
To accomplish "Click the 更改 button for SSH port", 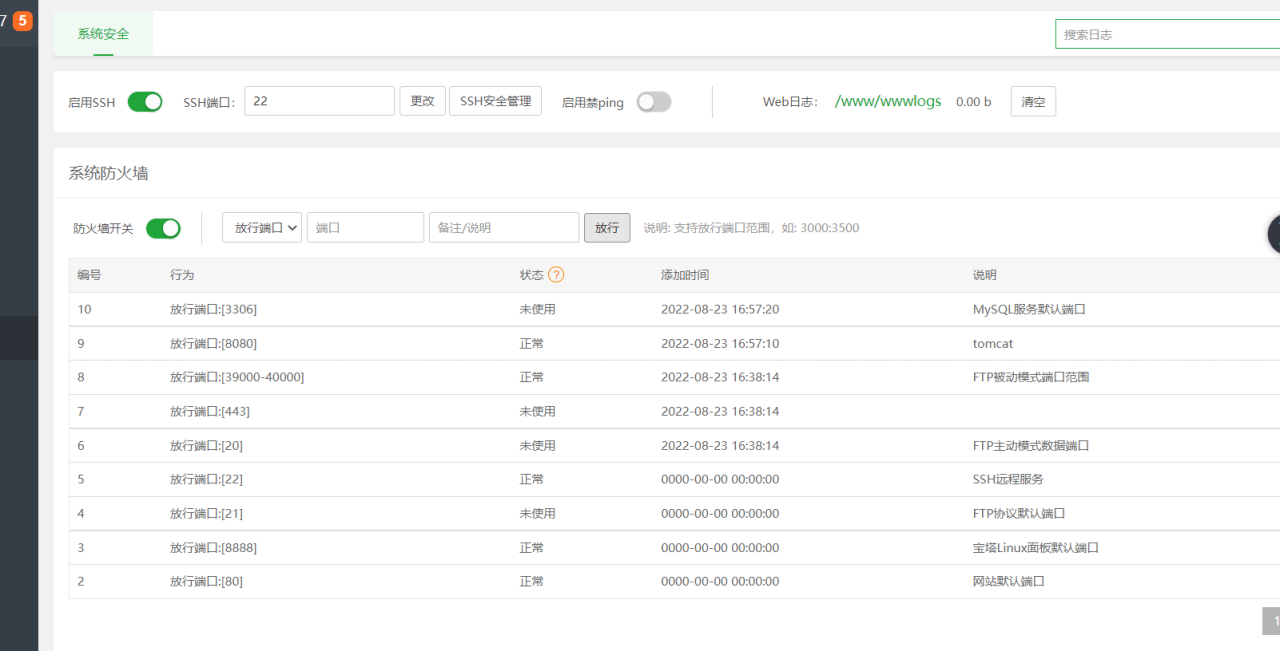I will click(x=422, y=101).
